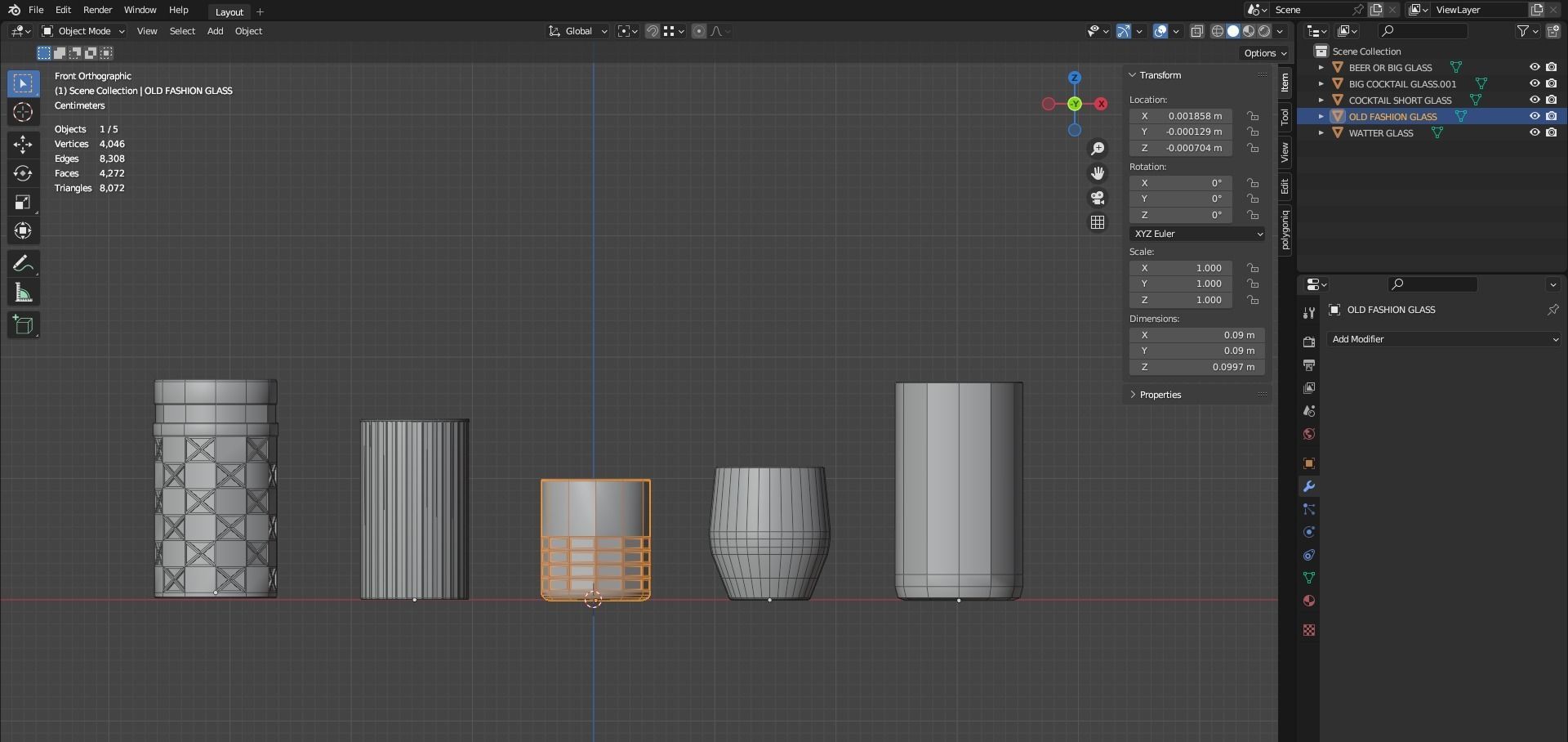
Task: Expand OLD FASHION GLASS tree item
Action: [1321, 116]
